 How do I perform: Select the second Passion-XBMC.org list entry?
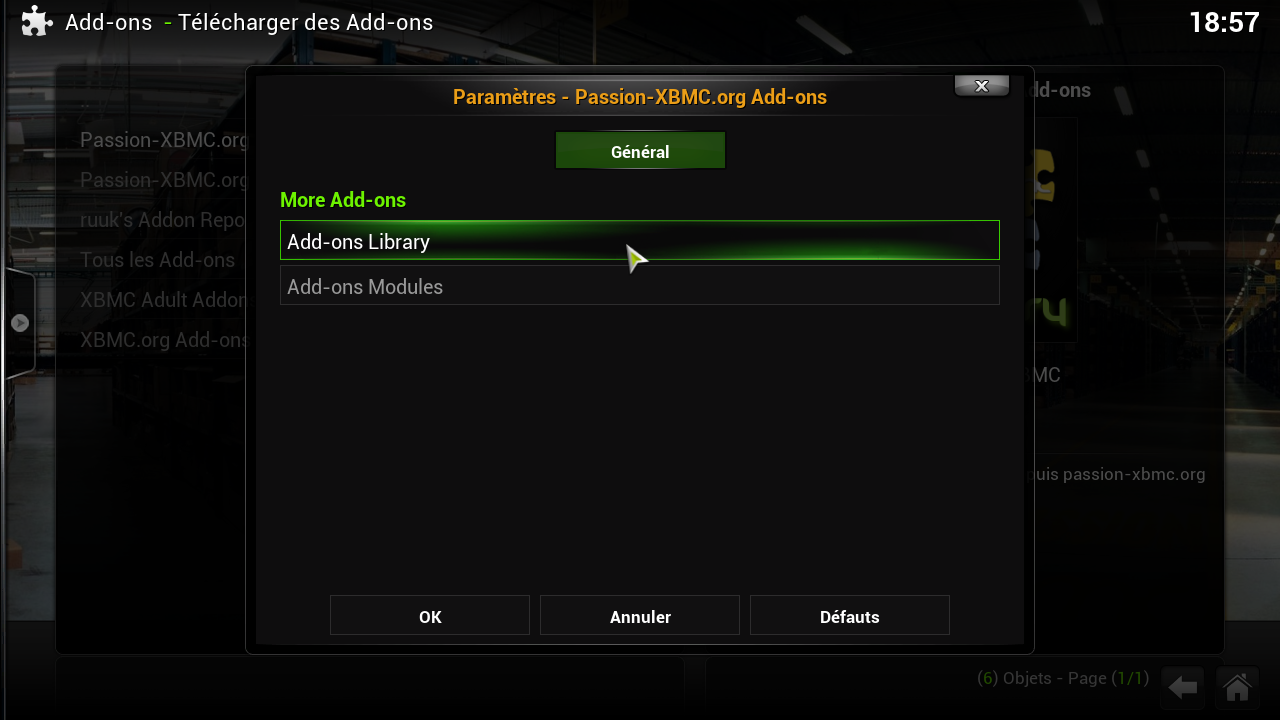point(163,180)
